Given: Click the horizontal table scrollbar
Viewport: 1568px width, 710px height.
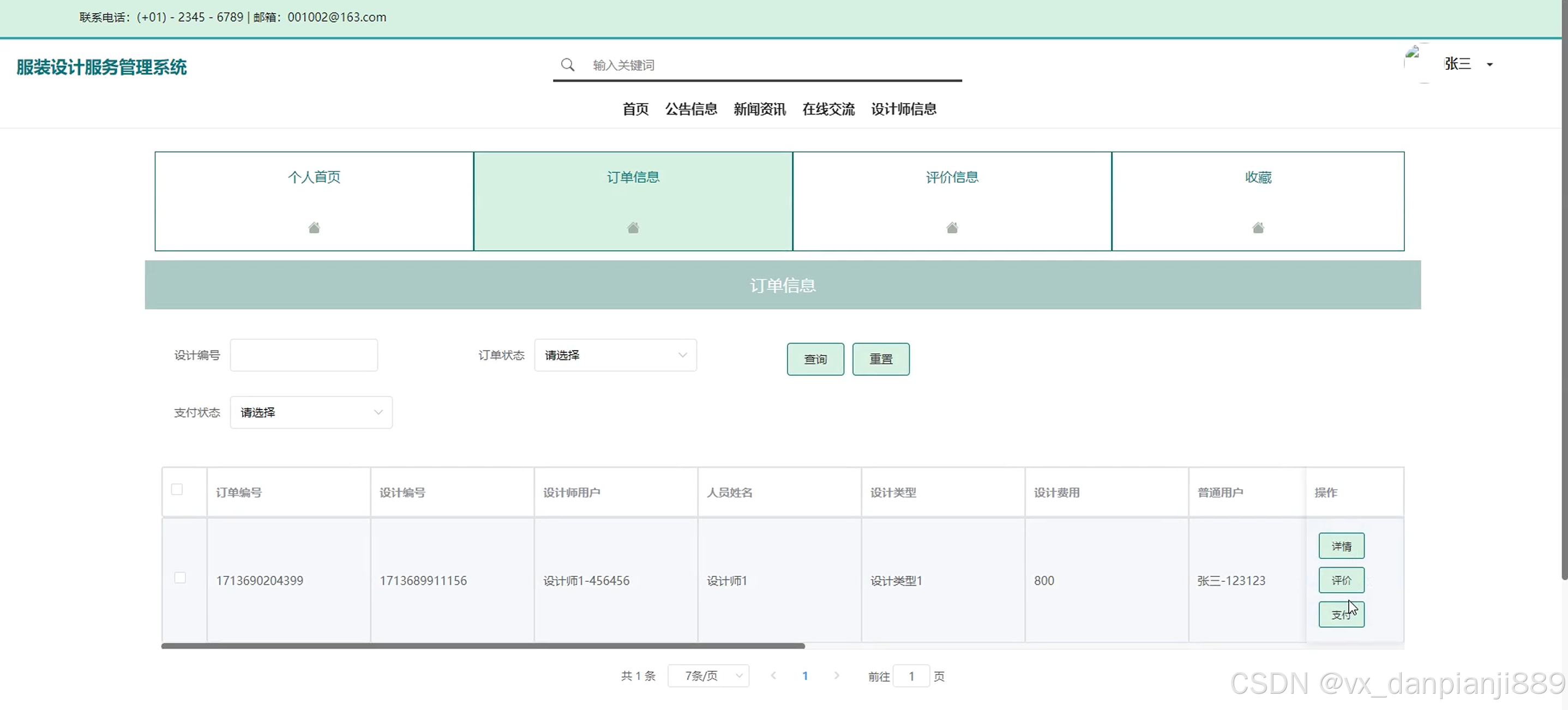Looking at the screenshot, I should [483, 646].
